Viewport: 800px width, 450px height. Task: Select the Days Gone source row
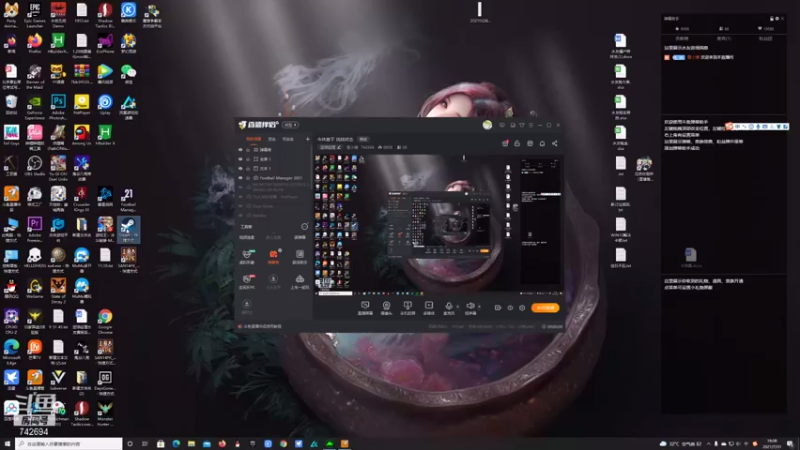(273, 206)
